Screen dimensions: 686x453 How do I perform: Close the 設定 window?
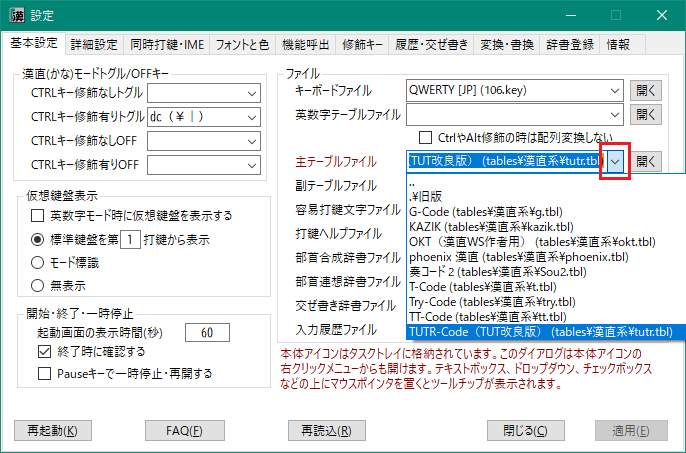662,15
